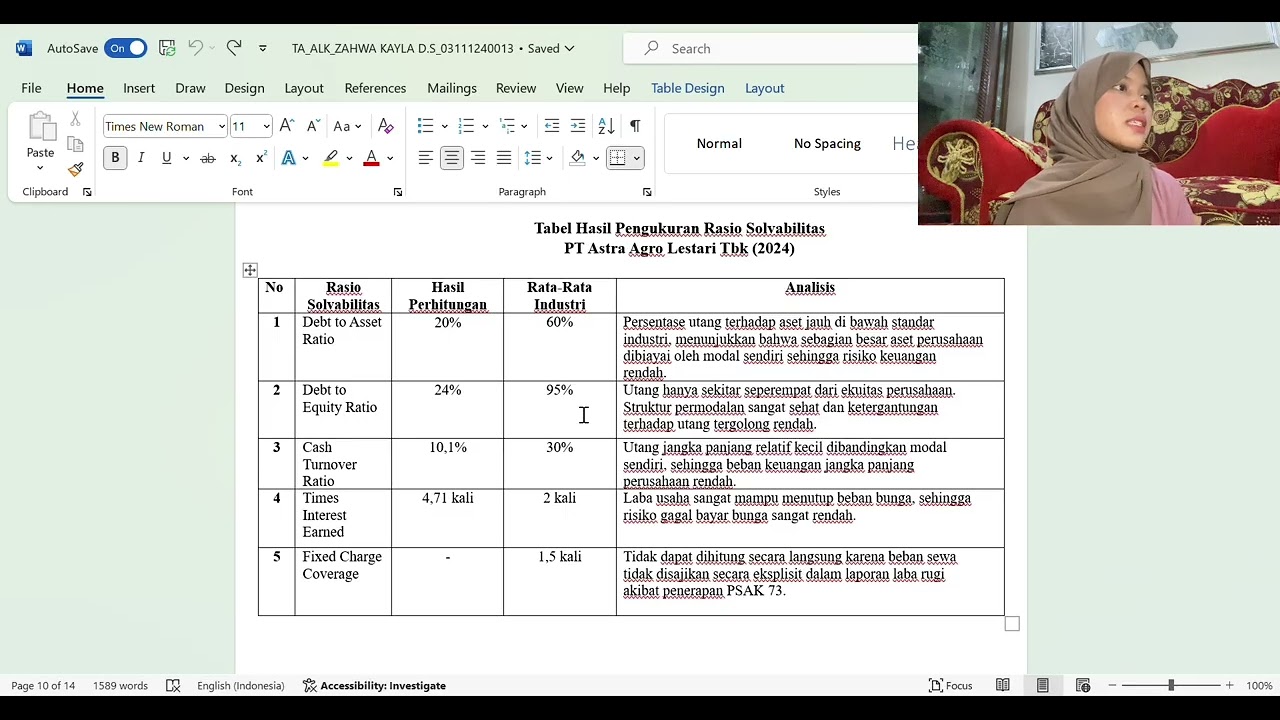Click zoom in plus button
Screen dimensions: 1280x720
[x=1230, y=685]
